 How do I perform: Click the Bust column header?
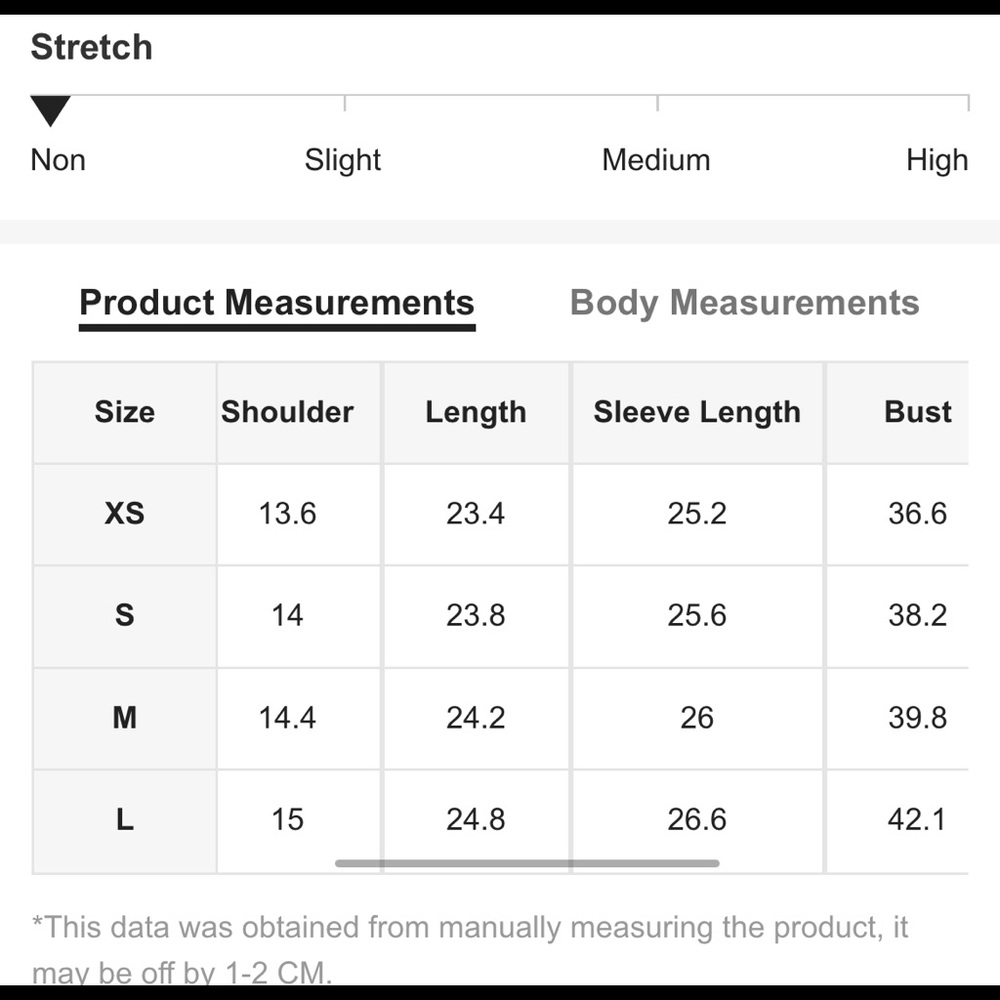tap(917, 412)
